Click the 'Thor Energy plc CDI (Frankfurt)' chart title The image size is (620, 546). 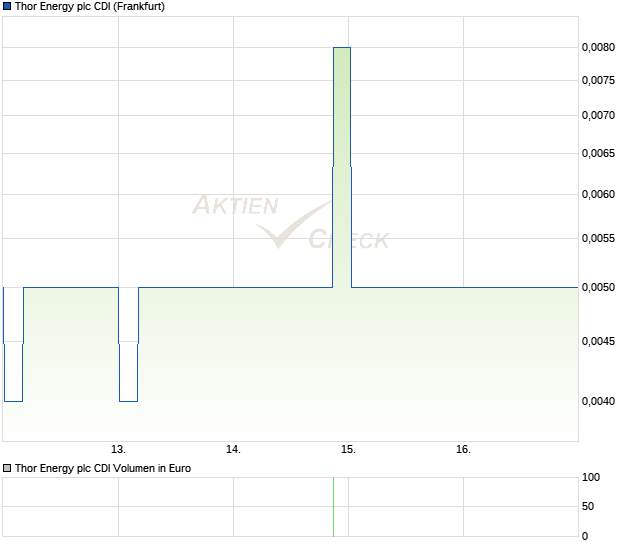pyautogui.click(x=90, y=7)
